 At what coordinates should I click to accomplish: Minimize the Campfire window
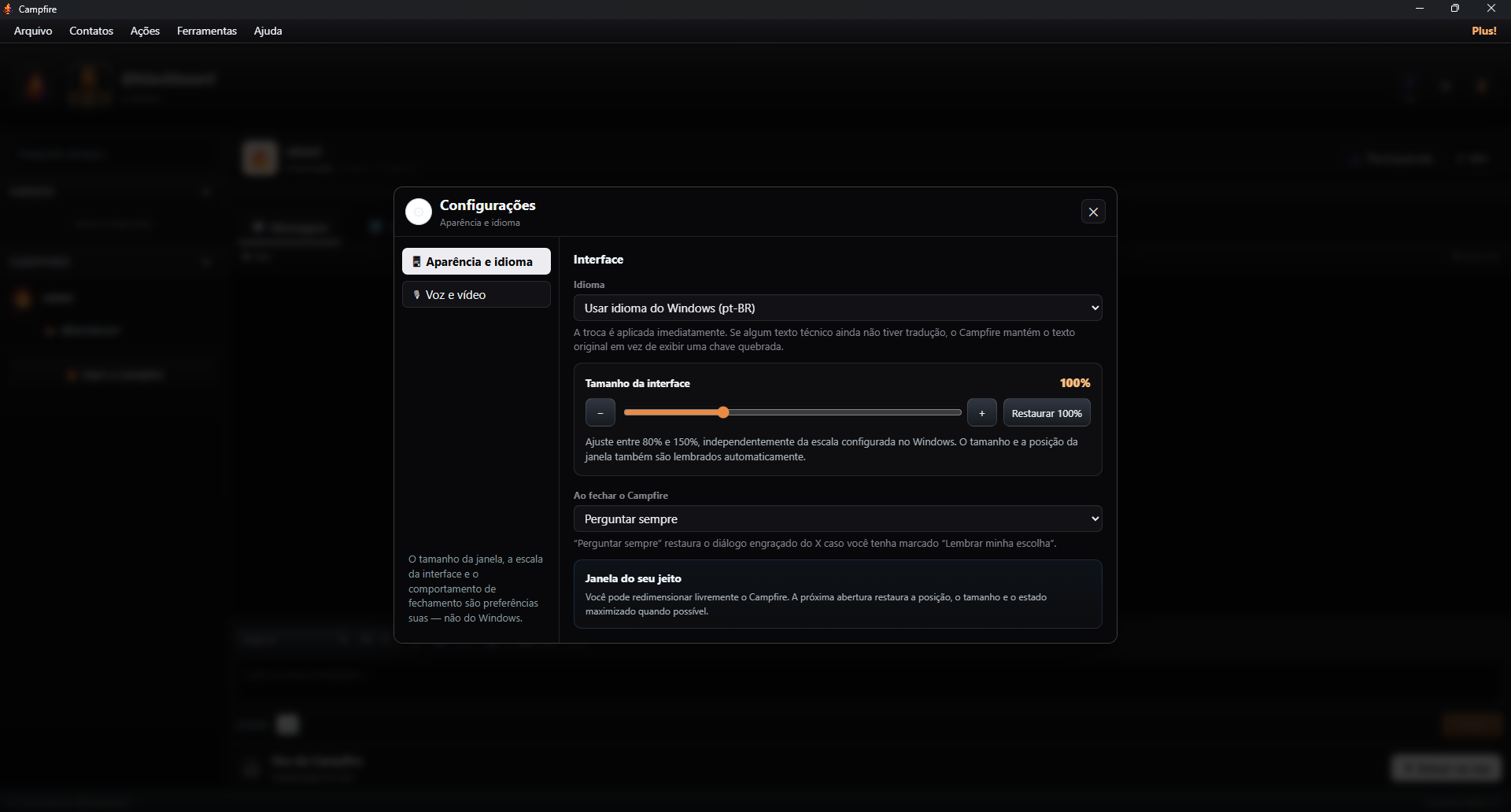pyautogui.click(x=1420, y=9)
